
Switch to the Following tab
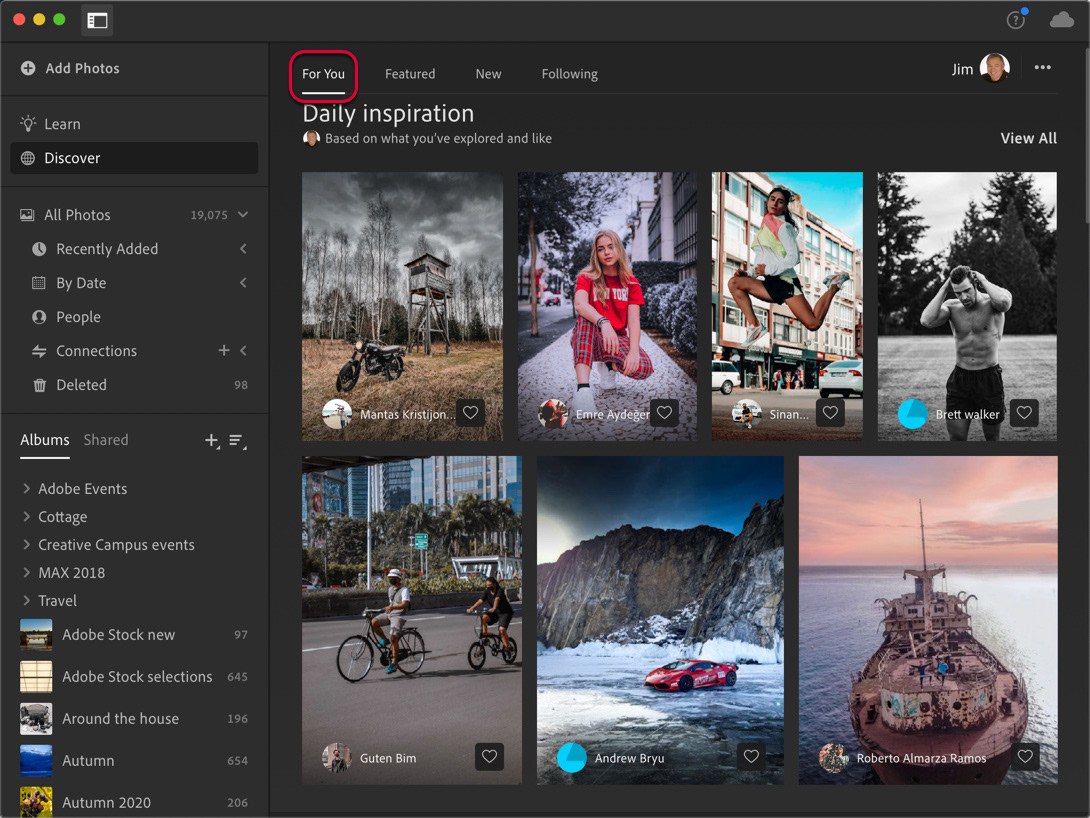click(x=569, y=74)
